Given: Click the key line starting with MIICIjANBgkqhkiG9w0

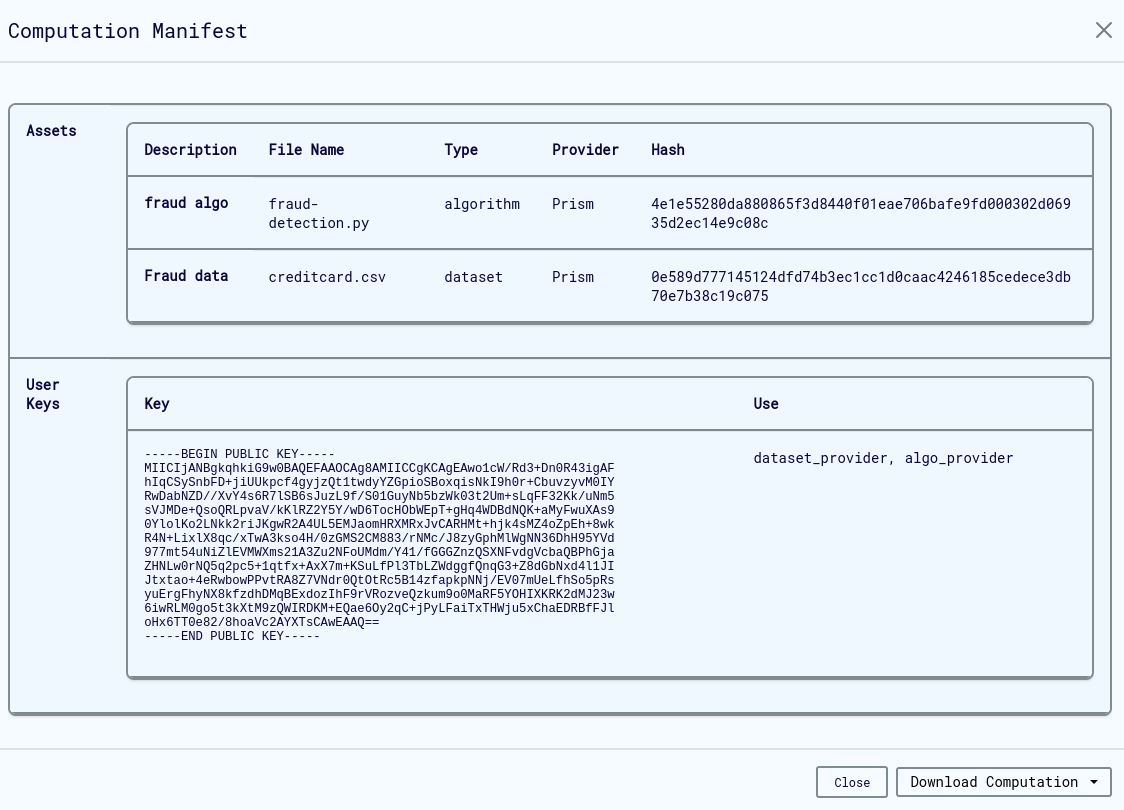Looking at the screenshot, I should (x=379, y=468).
